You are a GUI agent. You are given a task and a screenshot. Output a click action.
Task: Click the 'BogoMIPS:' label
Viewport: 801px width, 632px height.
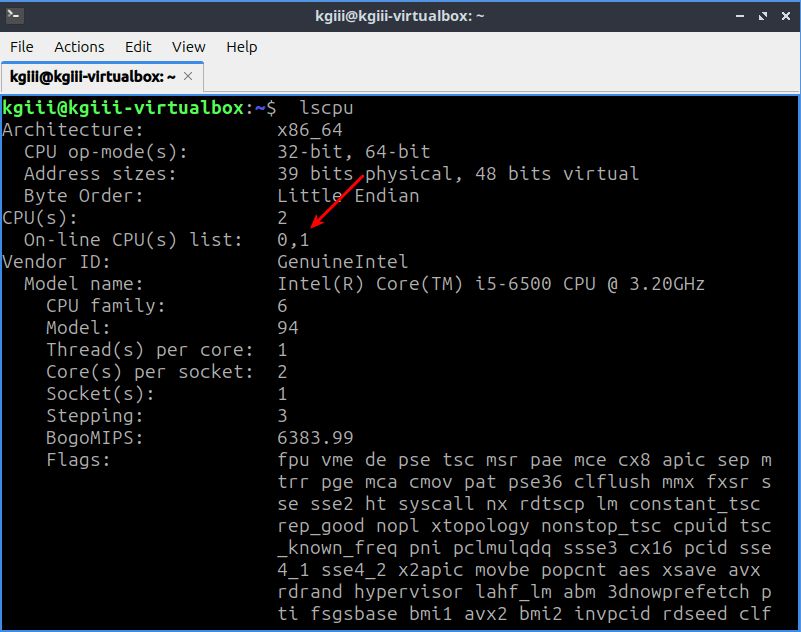[95, 437]
